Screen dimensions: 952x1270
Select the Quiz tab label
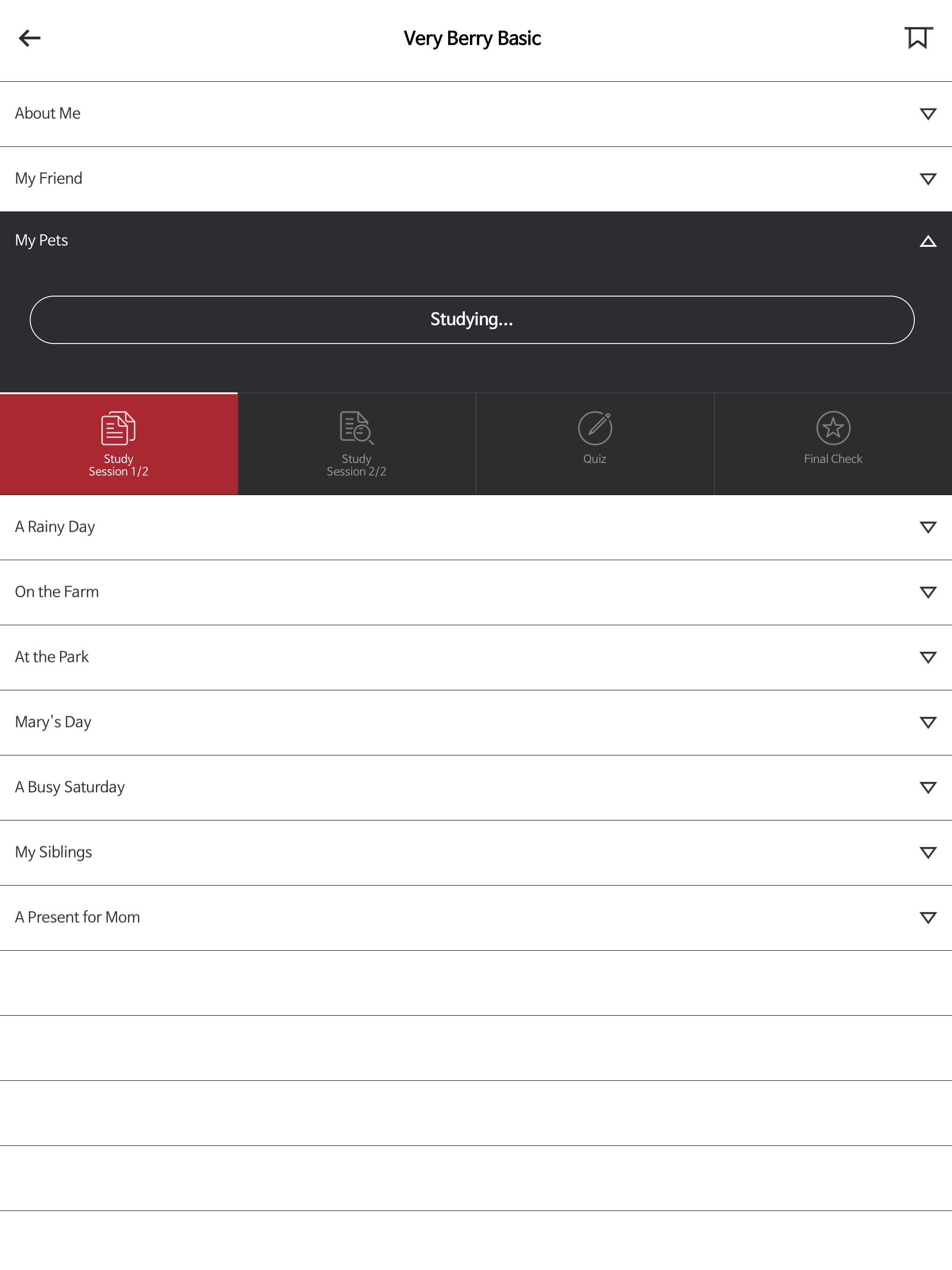point(595,459)
